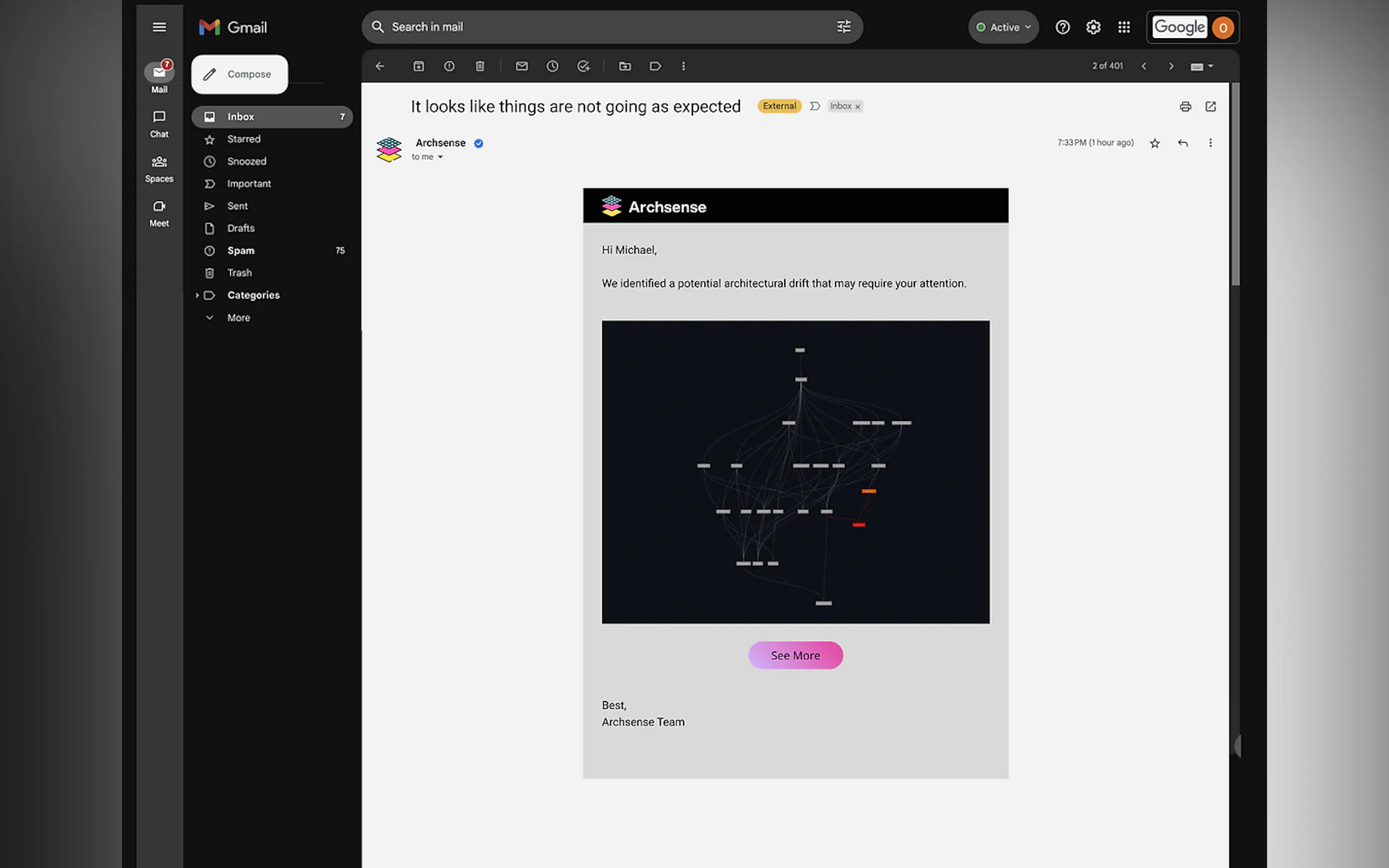Image resolution: width=1389 pixels, height=868 pixels.
Task: Open the Active status dropdown
Action: tap(1003, 27)
